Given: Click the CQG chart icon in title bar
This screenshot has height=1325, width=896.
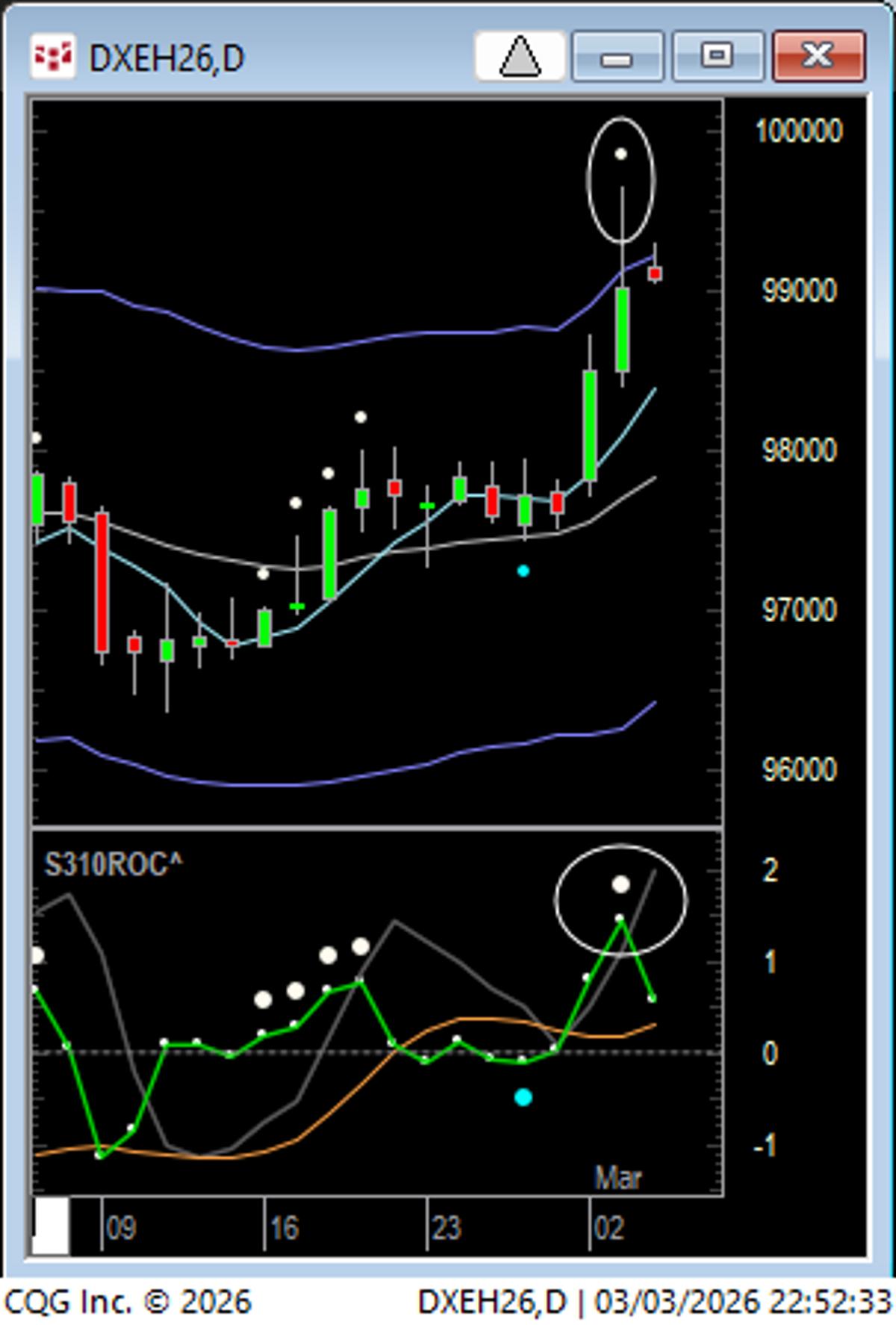Looking at the screenshot, I should (x=52, y=56).
